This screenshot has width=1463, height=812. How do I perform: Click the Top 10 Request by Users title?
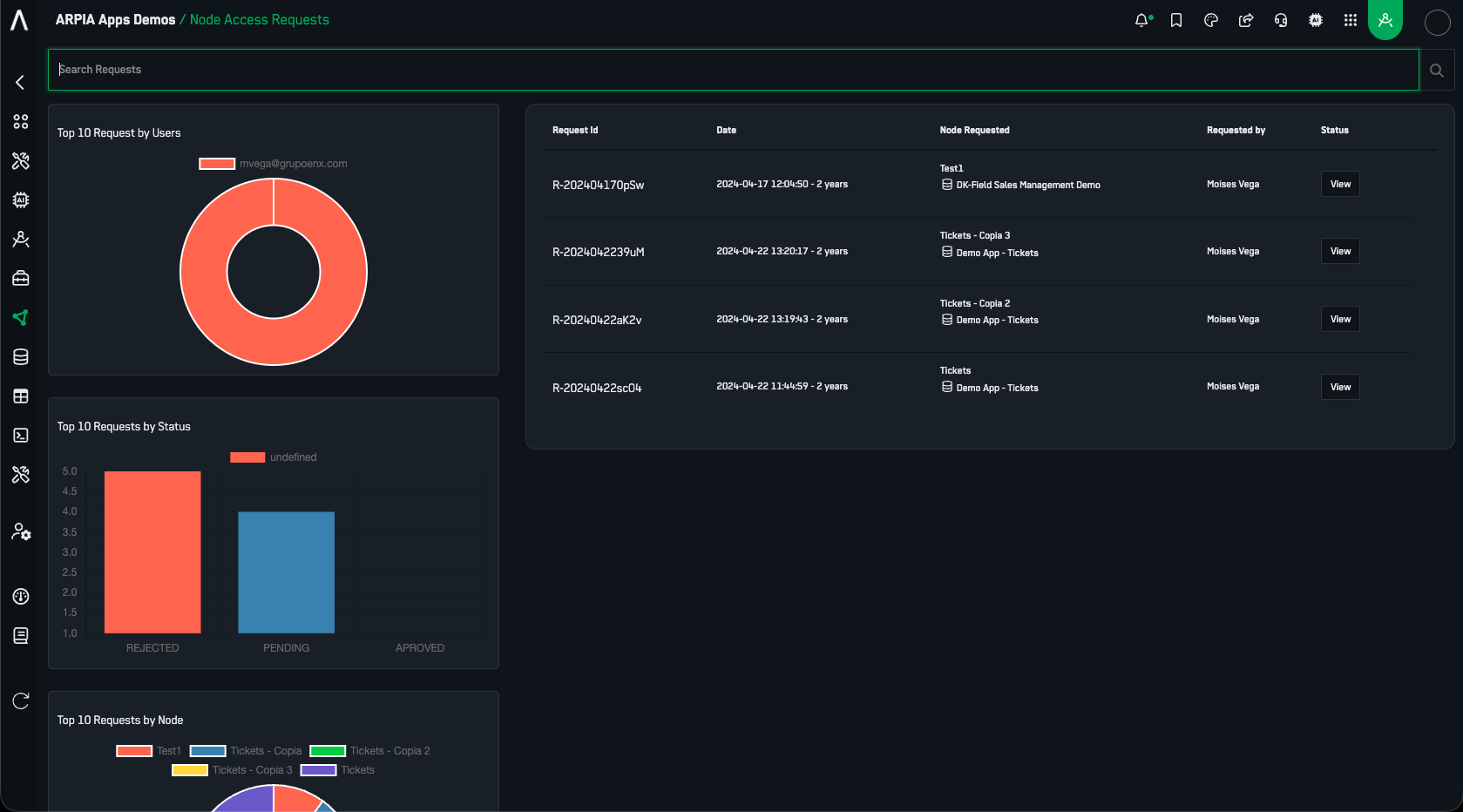119,133
